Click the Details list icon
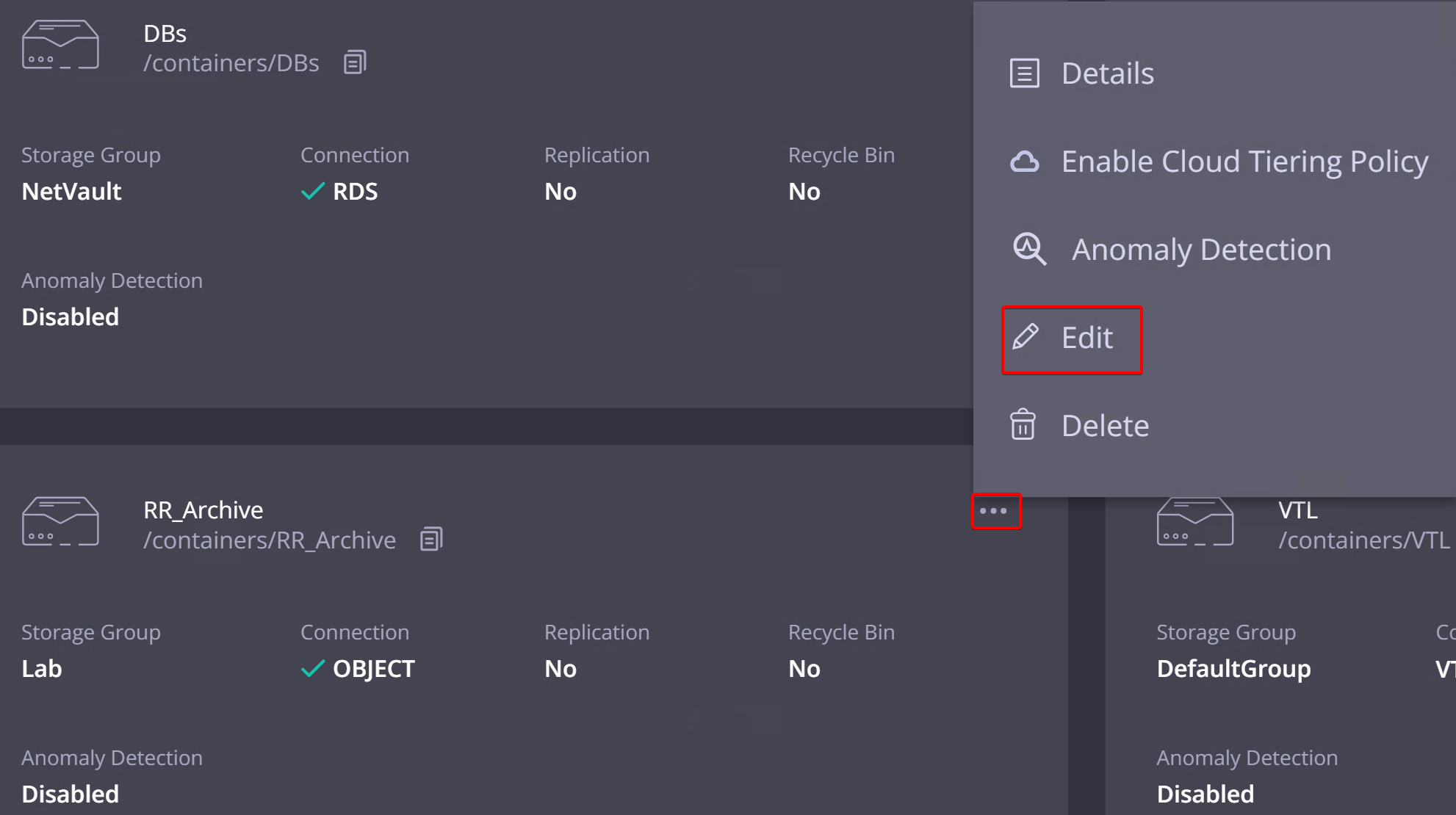This screenshot has width=1456, height=815. [x=1024, y=73]
